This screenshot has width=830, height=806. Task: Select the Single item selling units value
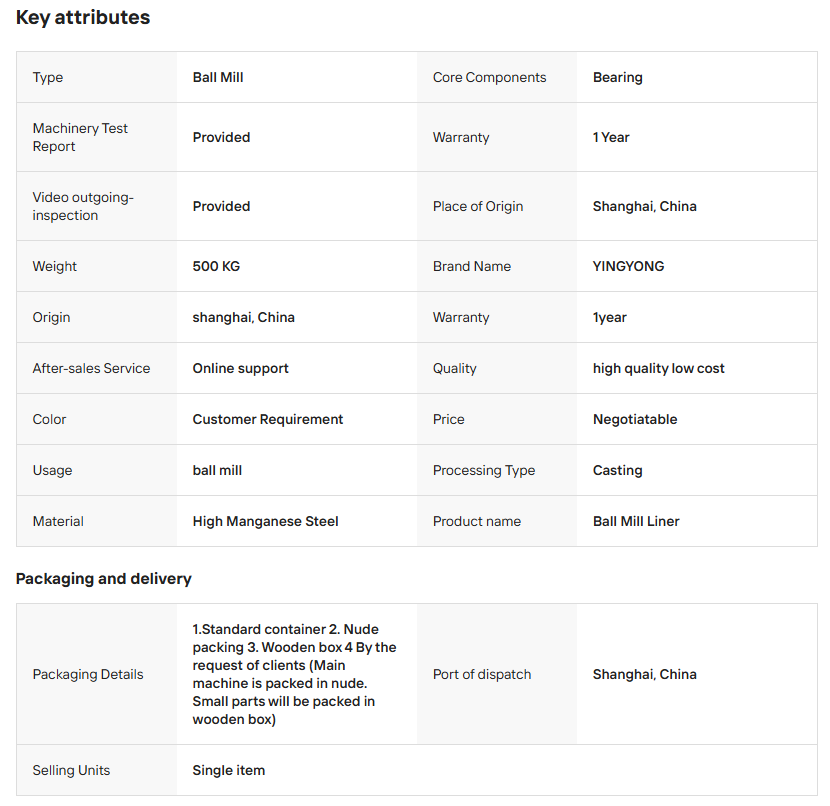pyautogui.click(x=228, y=770)
